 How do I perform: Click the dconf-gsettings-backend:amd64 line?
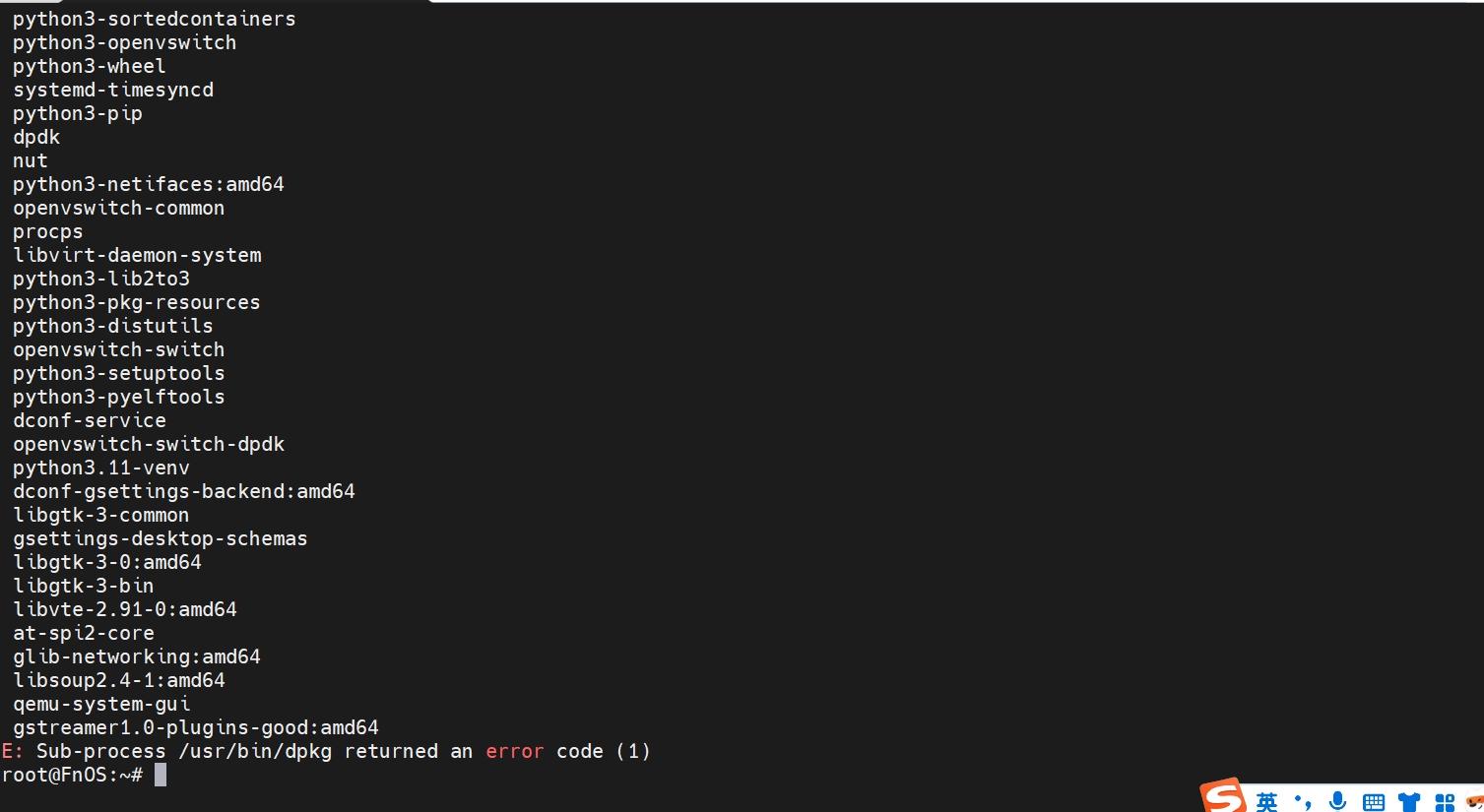pyautogui.click(x=184, y=491)
